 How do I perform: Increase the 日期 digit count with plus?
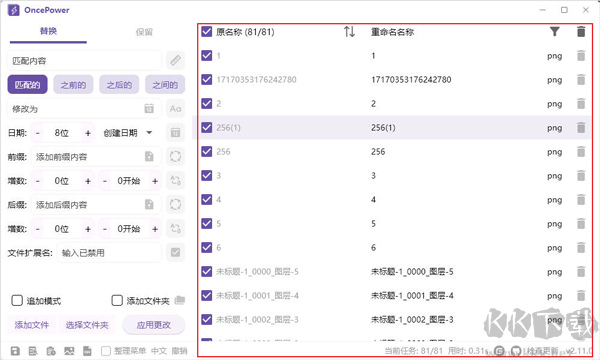pyautogui.click(x=88, y=133)
